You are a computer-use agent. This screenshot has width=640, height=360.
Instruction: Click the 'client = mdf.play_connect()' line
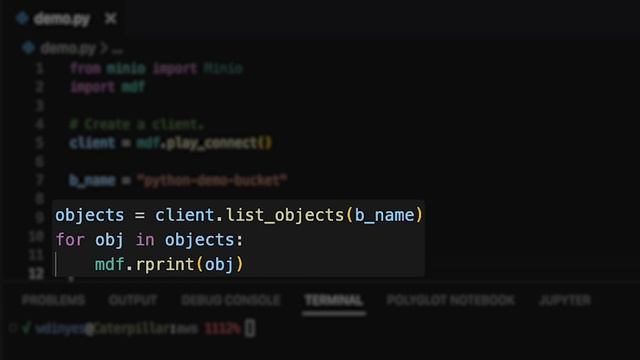coord(171,143)
